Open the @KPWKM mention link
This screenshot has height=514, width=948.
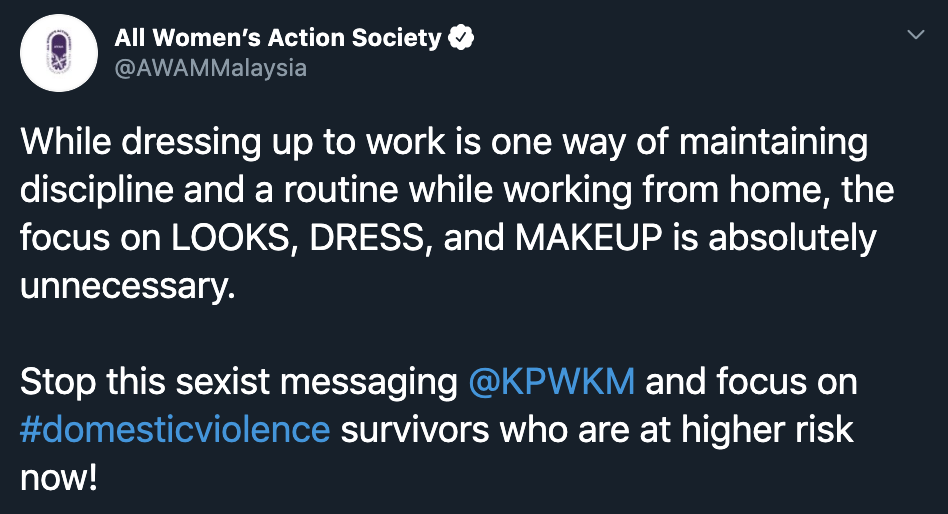click(551, 381)
